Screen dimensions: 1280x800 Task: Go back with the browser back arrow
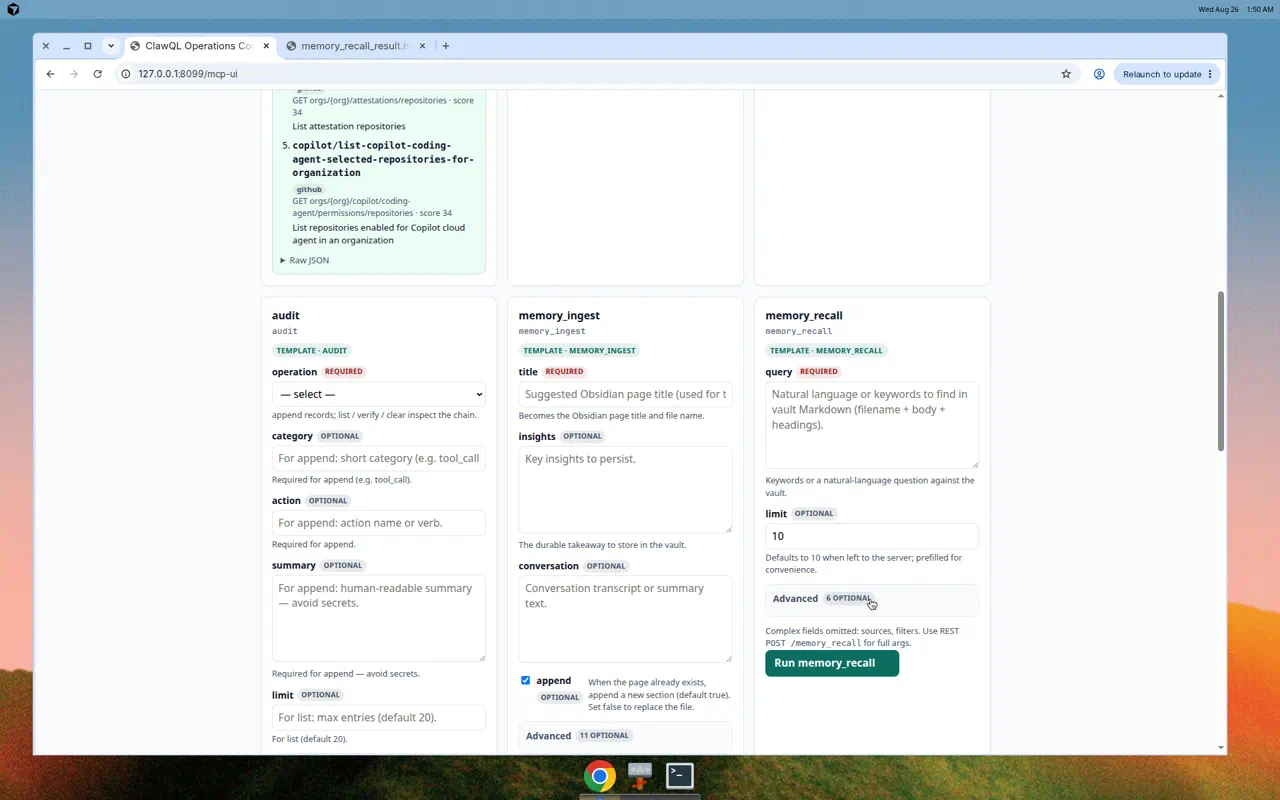point(51,74)
